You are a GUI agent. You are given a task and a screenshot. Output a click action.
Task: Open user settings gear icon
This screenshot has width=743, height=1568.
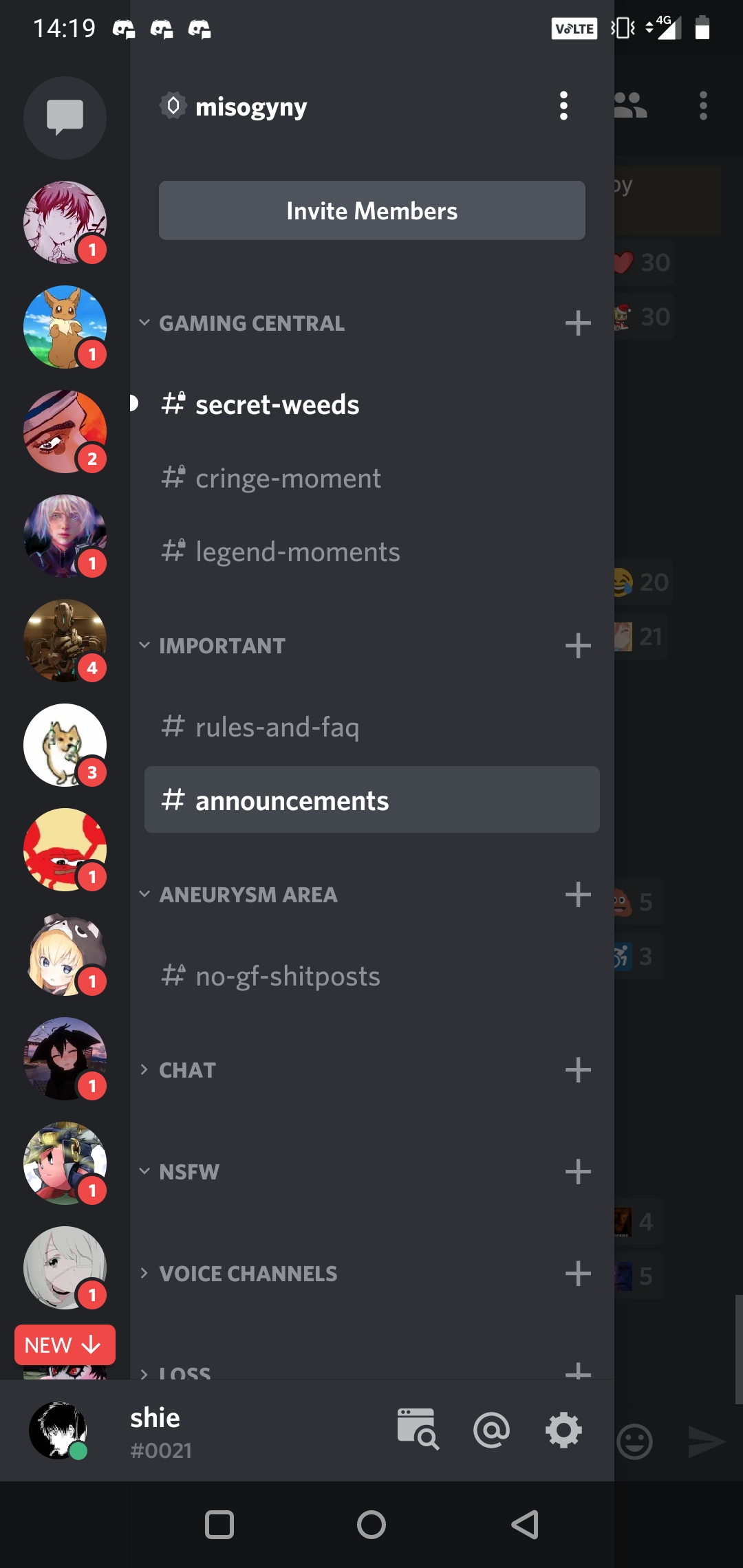(x=563, y=1430)
